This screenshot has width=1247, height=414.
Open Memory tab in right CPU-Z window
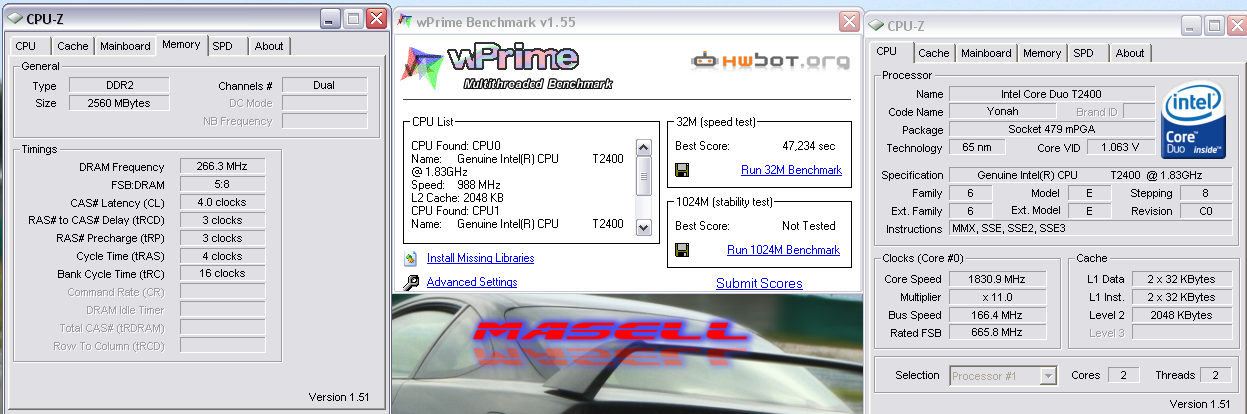tap(1042, 53)
